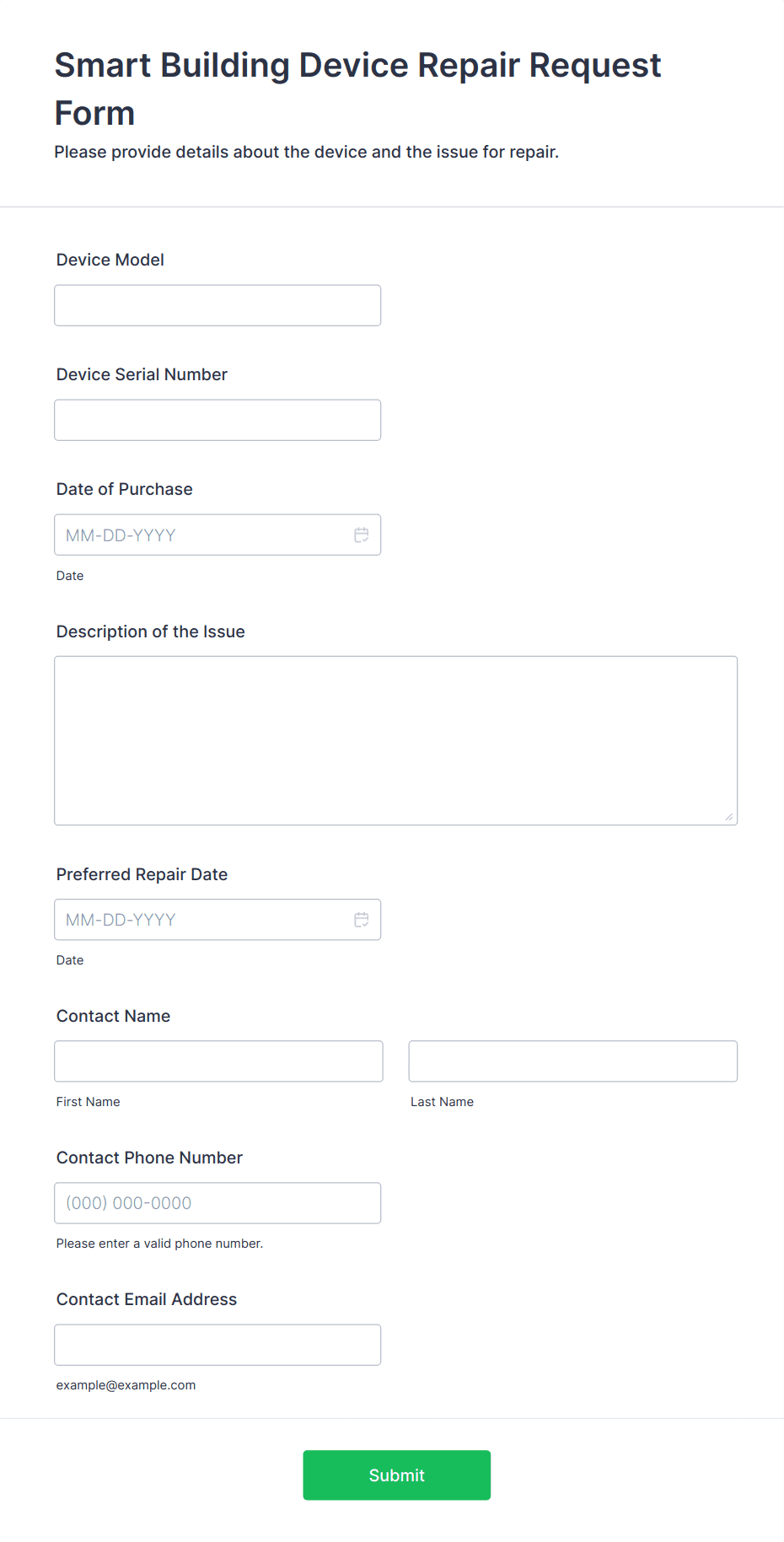The width and height of the screenshot is (784, 1542).
Task: Click the Date of Purchase MM-DD-YYYY field
Action: 217,535
